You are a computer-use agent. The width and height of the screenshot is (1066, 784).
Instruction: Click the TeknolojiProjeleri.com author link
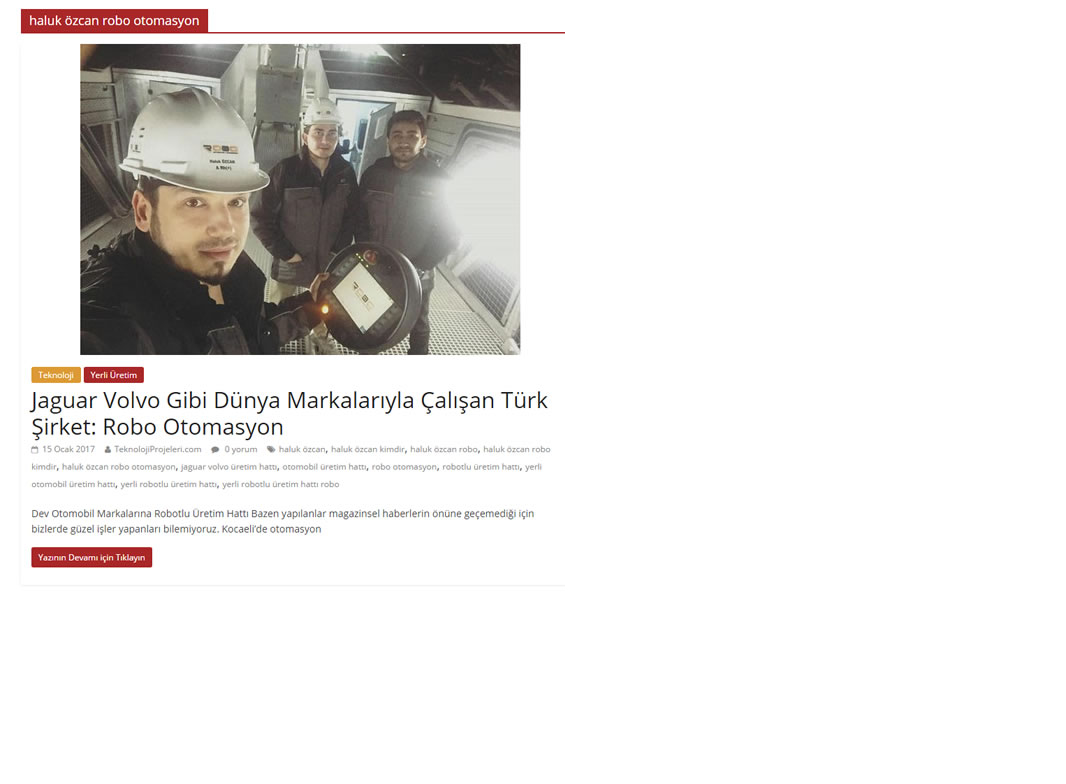(x=158, y=449)
